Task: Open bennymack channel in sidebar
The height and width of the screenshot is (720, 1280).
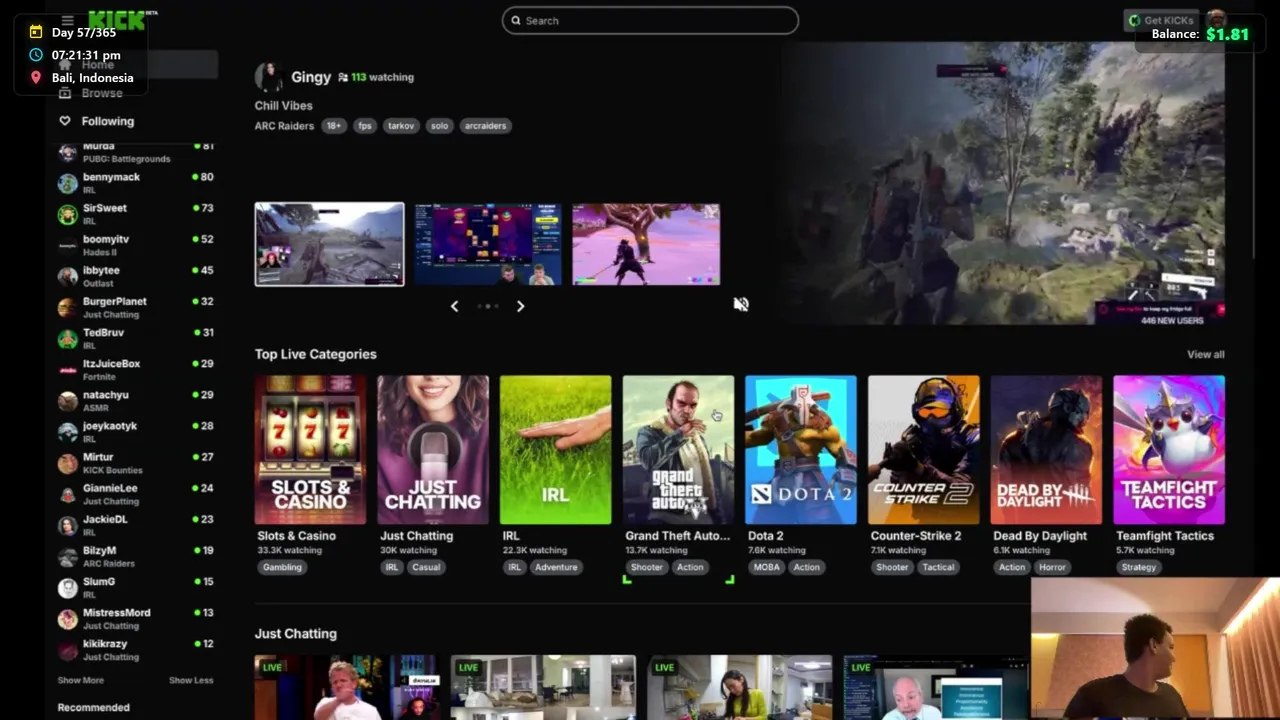Action: [x=135, y=183]
